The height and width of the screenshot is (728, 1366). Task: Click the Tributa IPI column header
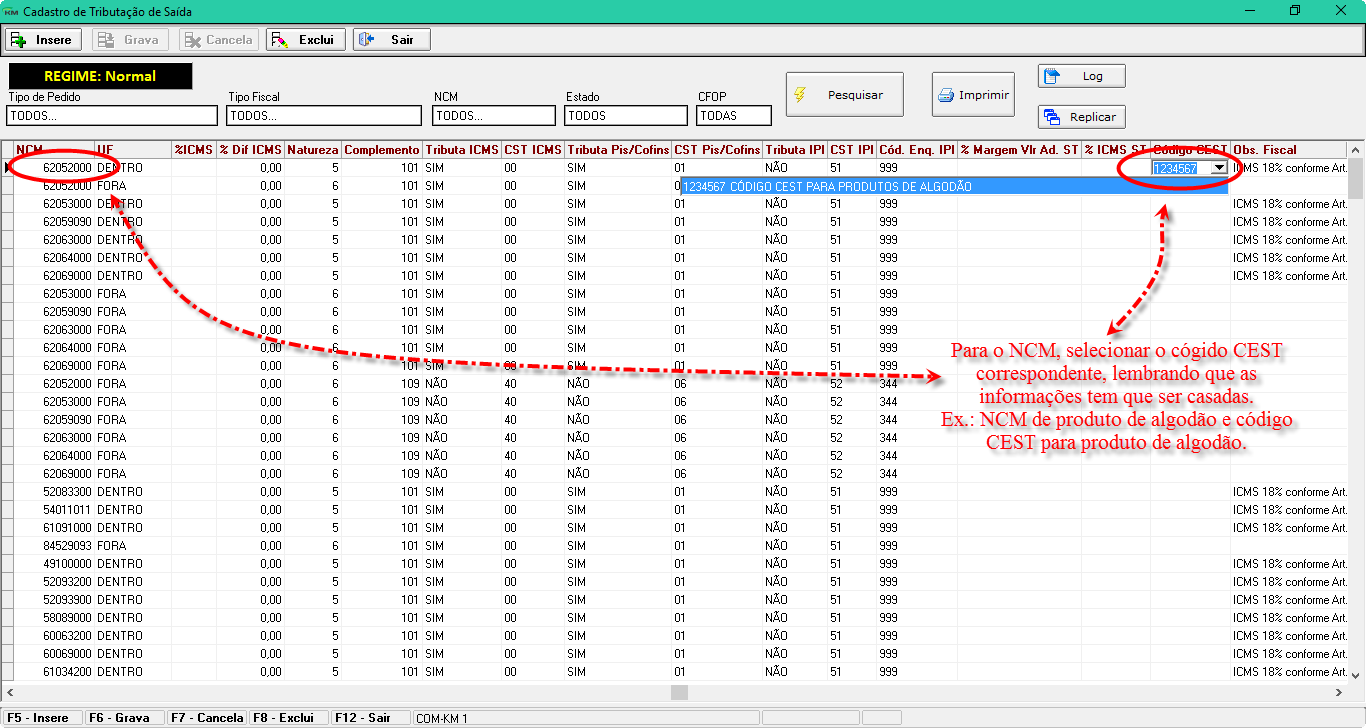tap(795, 150)
